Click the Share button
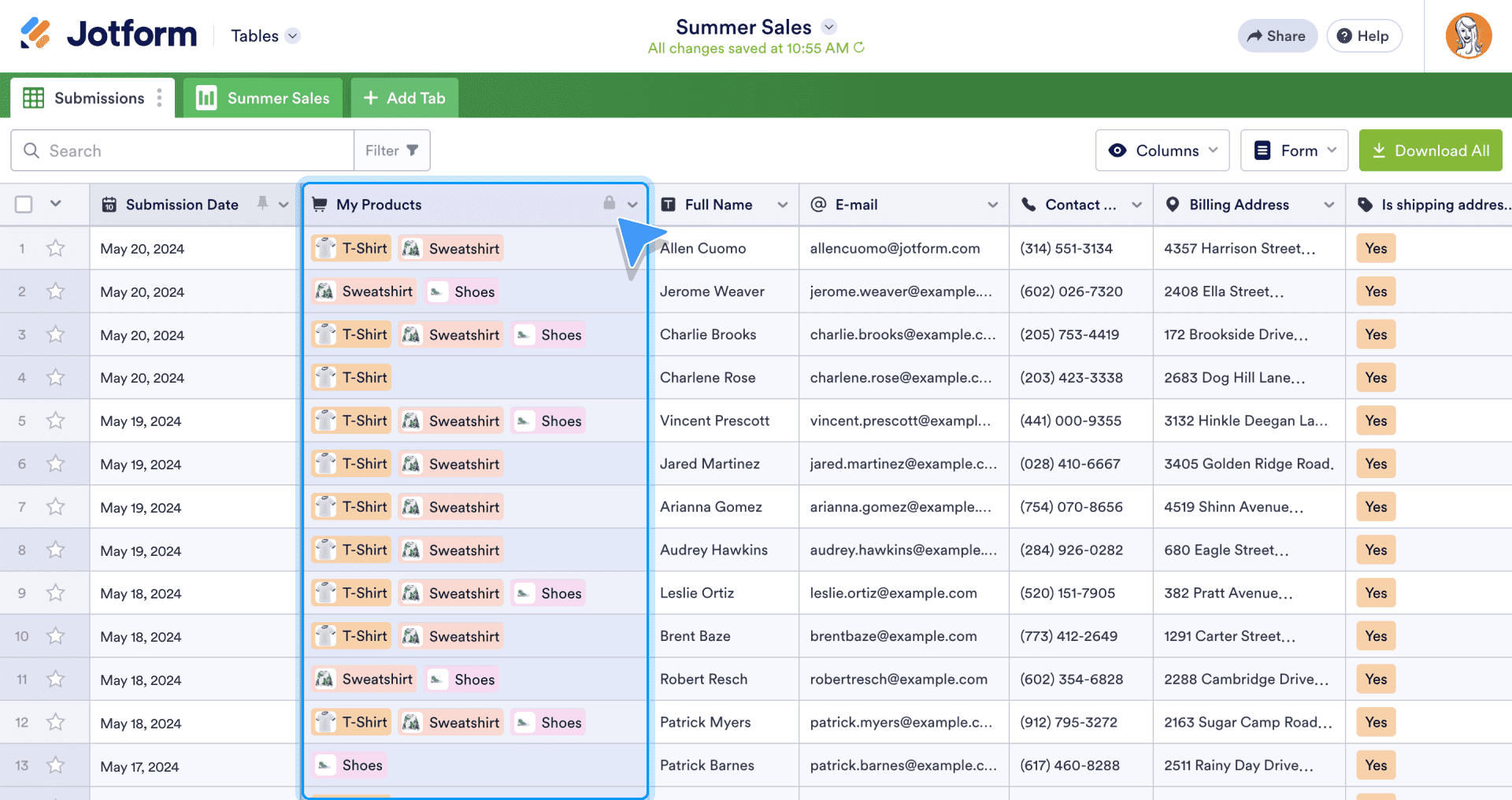1512x800 pixels. coord(1277,36)
